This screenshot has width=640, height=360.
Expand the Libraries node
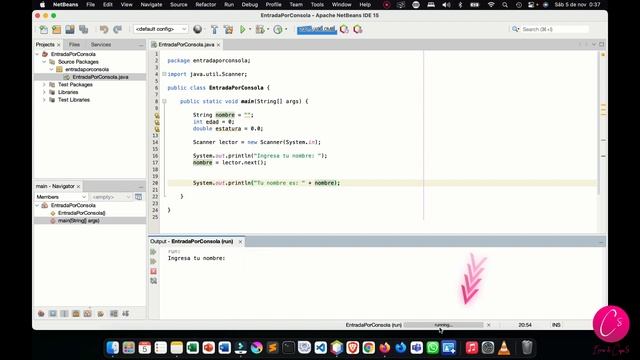(44, 92)
